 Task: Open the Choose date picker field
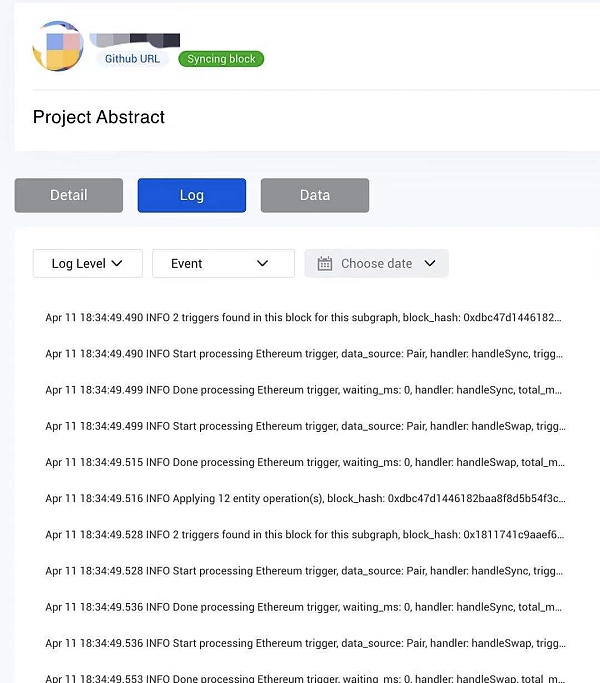click(376, 263)
